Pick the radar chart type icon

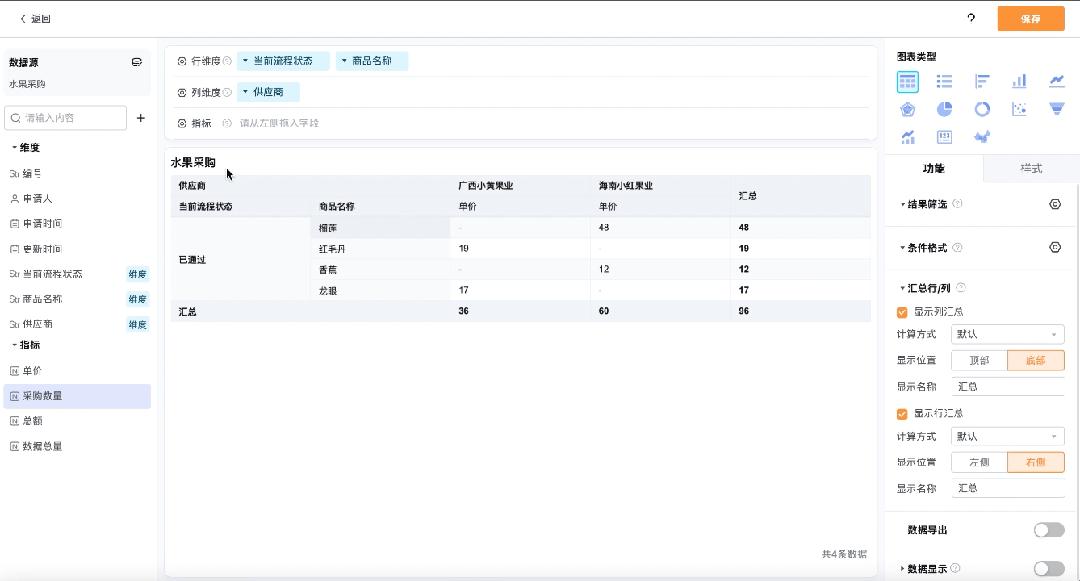tap(907, 109)
